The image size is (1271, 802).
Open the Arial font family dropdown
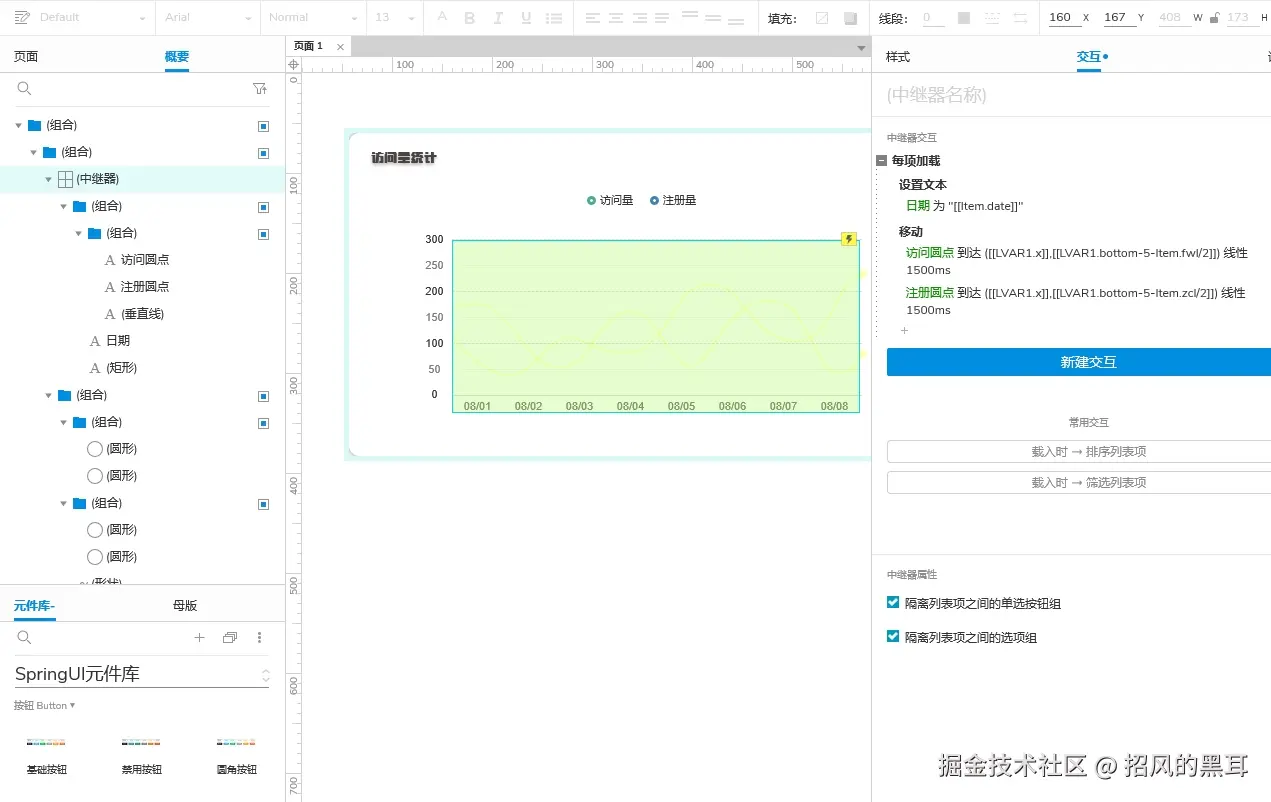pos(208,18)
